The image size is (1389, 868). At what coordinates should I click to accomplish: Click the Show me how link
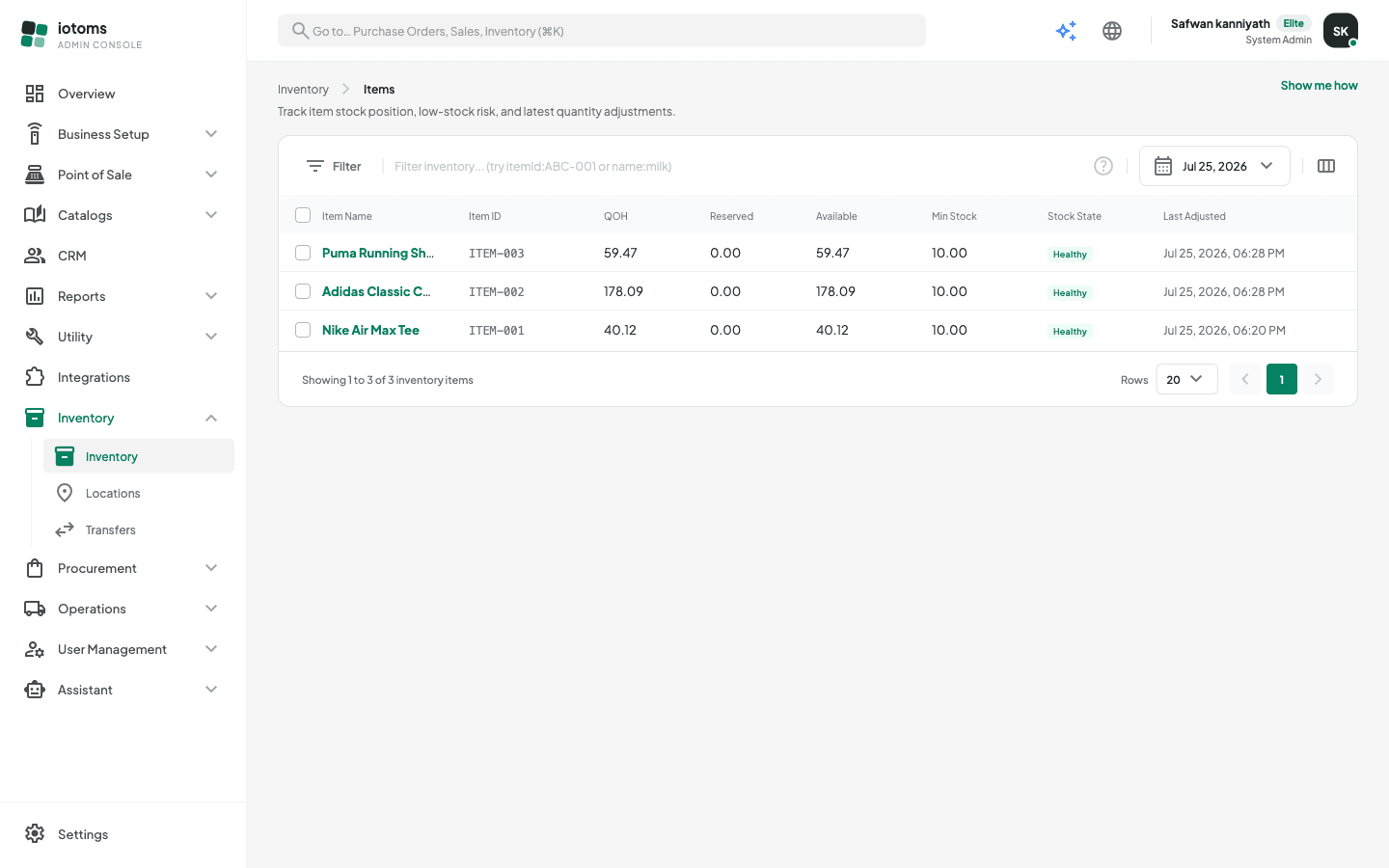pos(1319,86)
